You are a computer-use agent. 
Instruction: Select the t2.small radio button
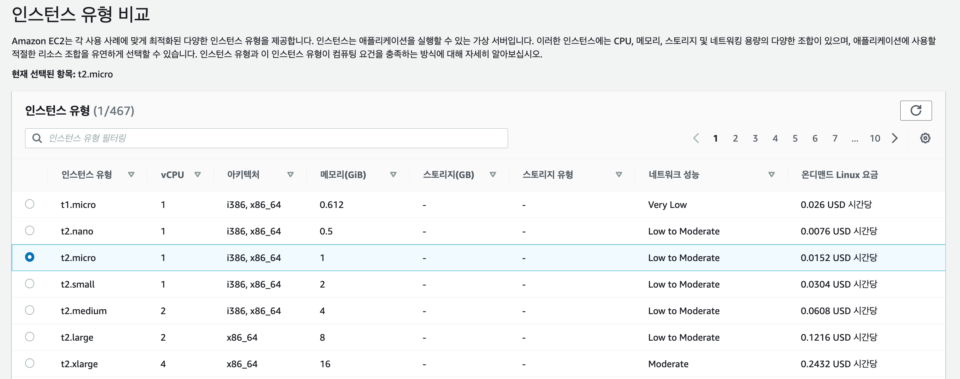29,284
